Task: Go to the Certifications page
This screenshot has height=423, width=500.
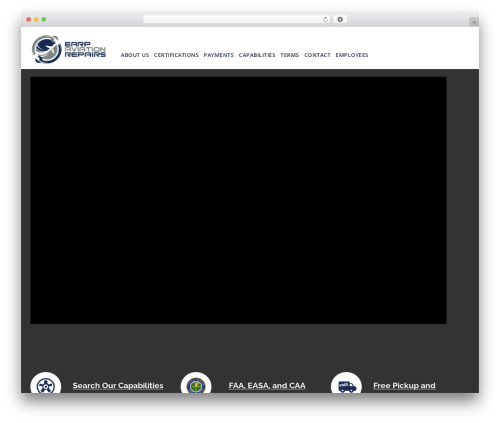Action: 176,55
